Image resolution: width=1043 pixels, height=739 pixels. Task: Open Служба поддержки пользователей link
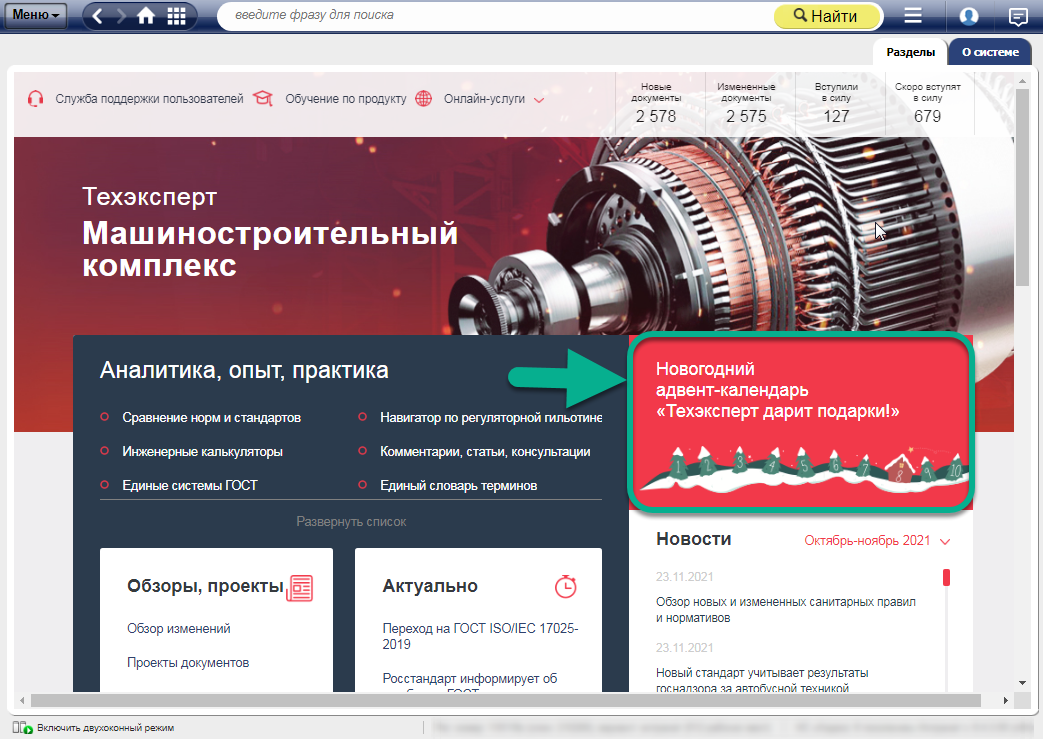(x=149, y=99)
